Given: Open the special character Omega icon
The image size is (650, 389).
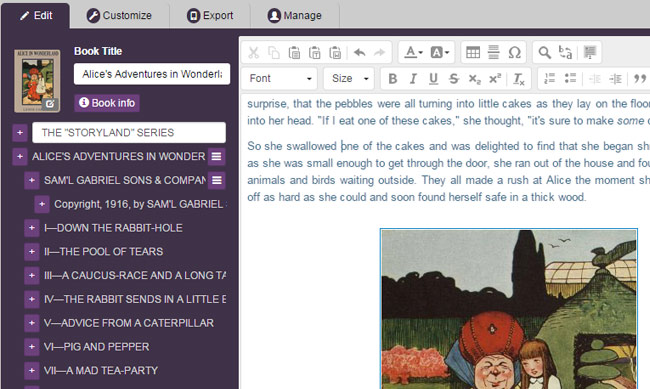Looking at the screenshot, I should point(514,52).
